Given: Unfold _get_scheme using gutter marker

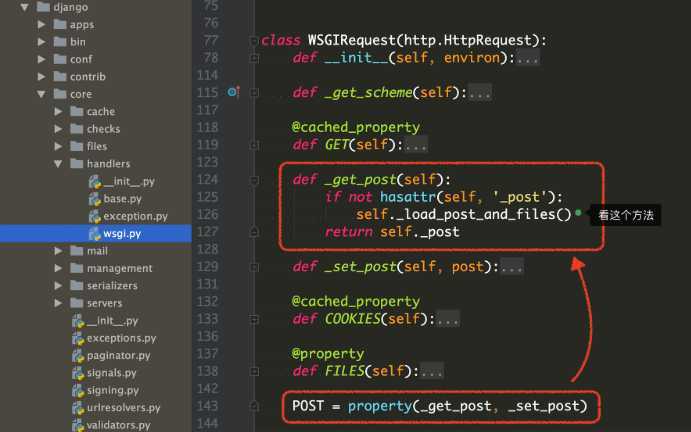Looking at the screenshot, I should click(254, 93).
